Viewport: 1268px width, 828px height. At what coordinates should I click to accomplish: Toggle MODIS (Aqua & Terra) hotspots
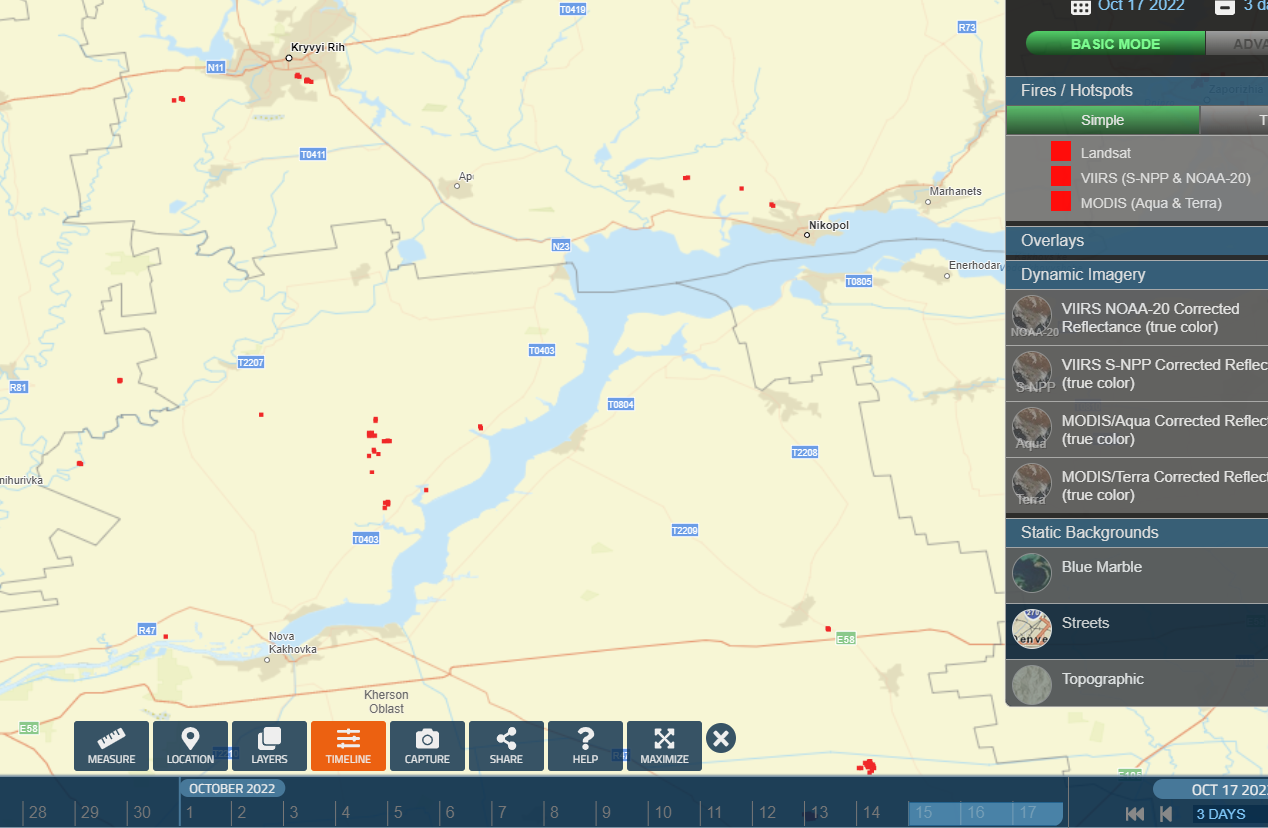pos(1061,203)
